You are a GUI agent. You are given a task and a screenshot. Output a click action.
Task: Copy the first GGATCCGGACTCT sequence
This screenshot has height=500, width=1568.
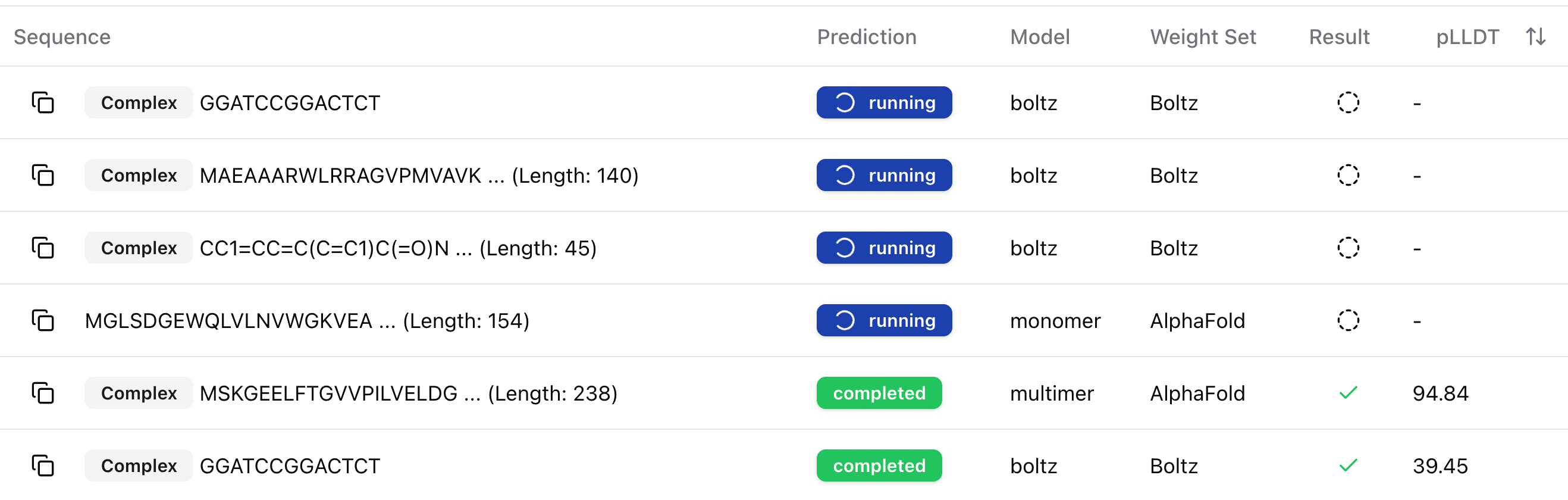tap(43, 102)
